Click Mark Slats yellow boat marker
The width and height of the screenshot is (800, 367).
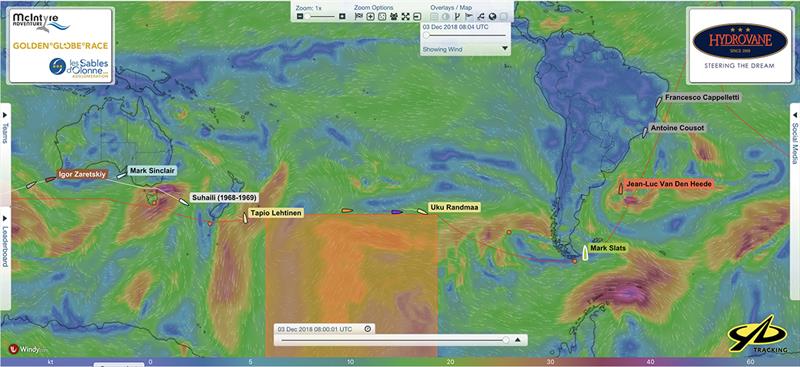[585, 252]
